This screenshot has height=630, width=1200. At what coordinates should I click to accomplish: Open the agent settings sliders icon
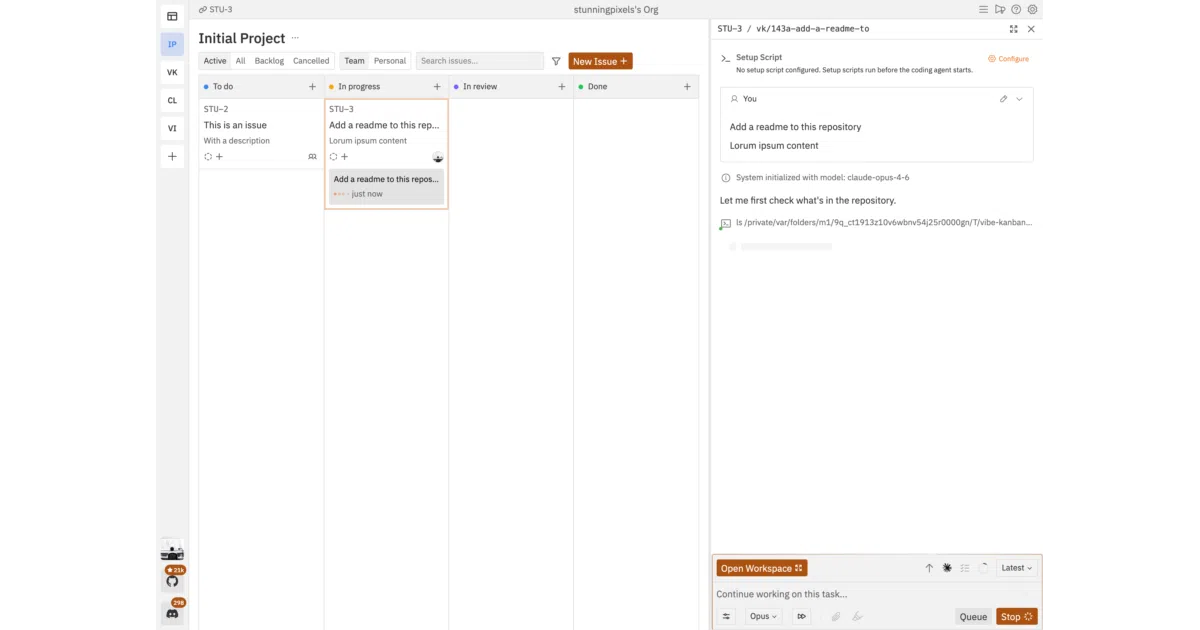(727, 616)
